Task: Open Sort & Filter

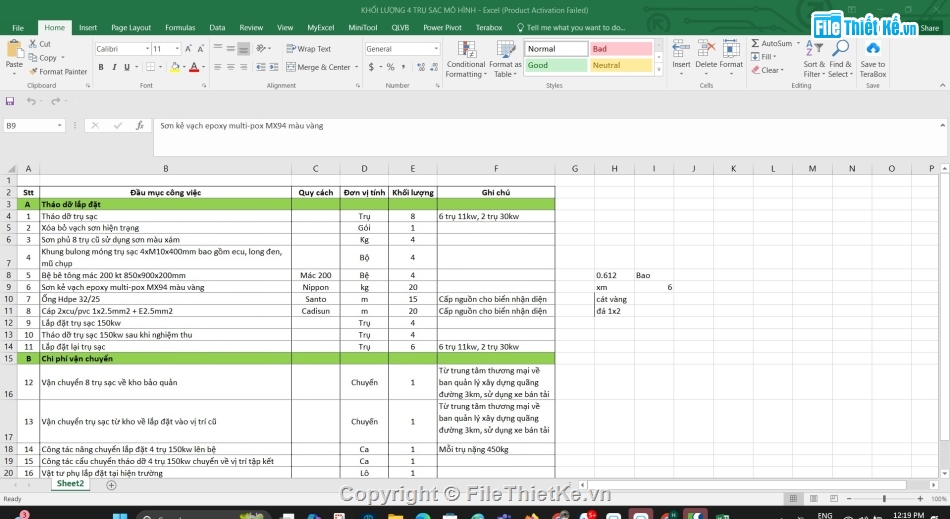Action: (814, 59)
